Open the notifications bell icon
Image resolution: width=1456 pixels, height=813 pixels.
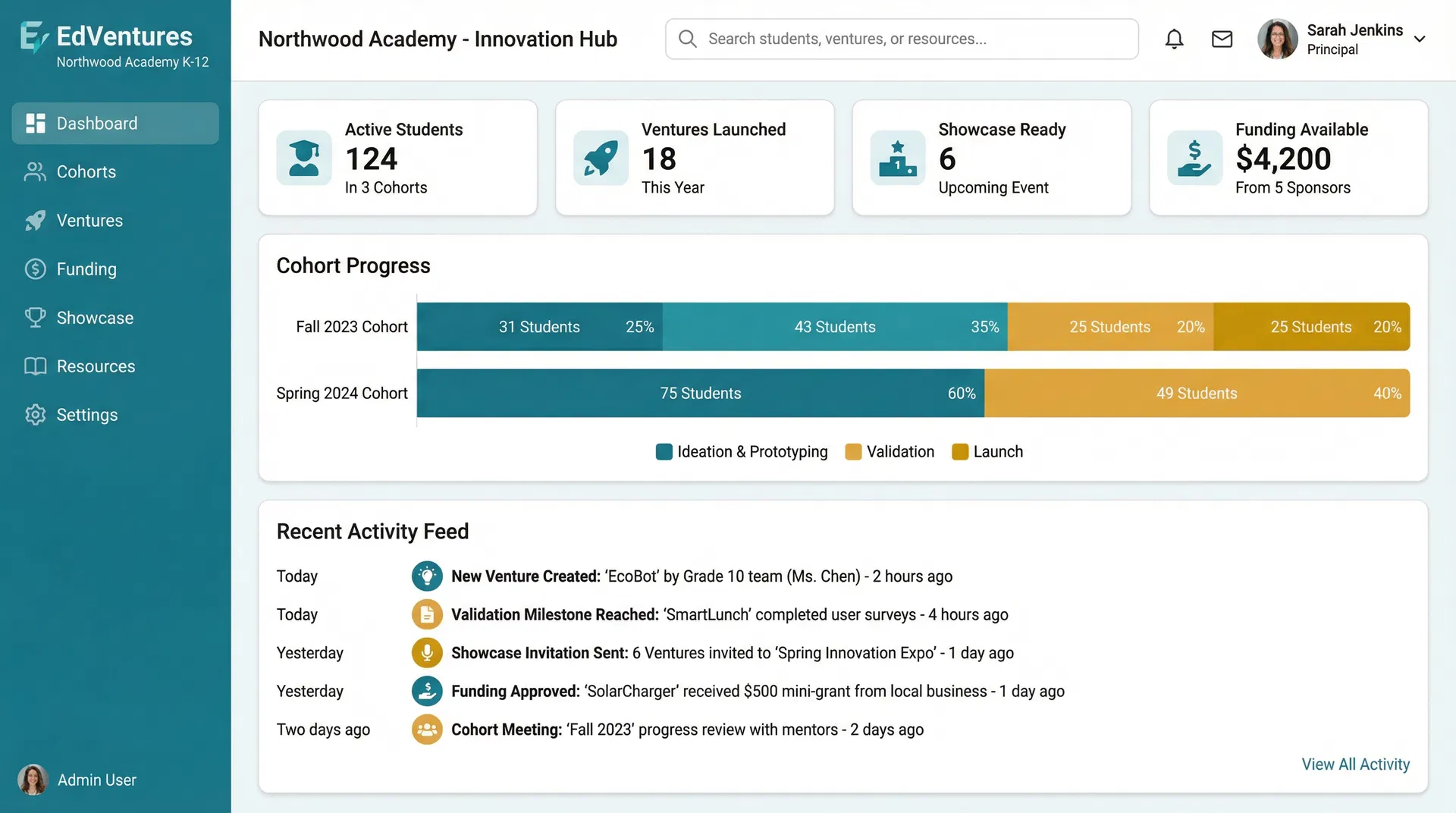1174,39
